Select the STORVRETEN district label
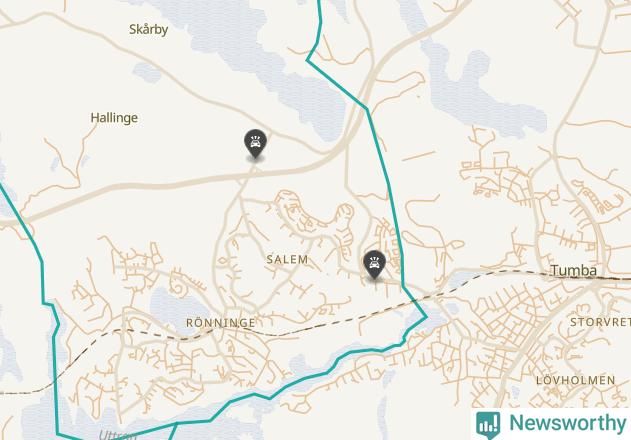 (600, 322)
